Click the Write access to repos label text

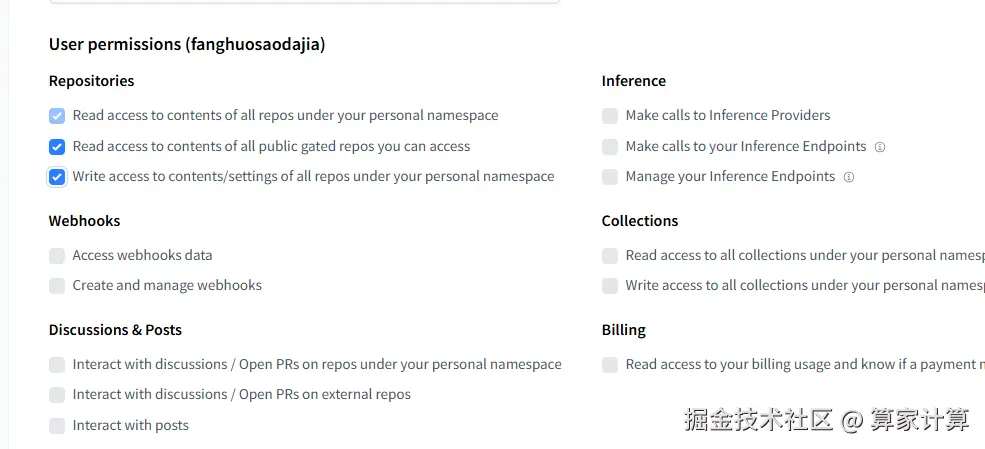click(x=313, y=177)
